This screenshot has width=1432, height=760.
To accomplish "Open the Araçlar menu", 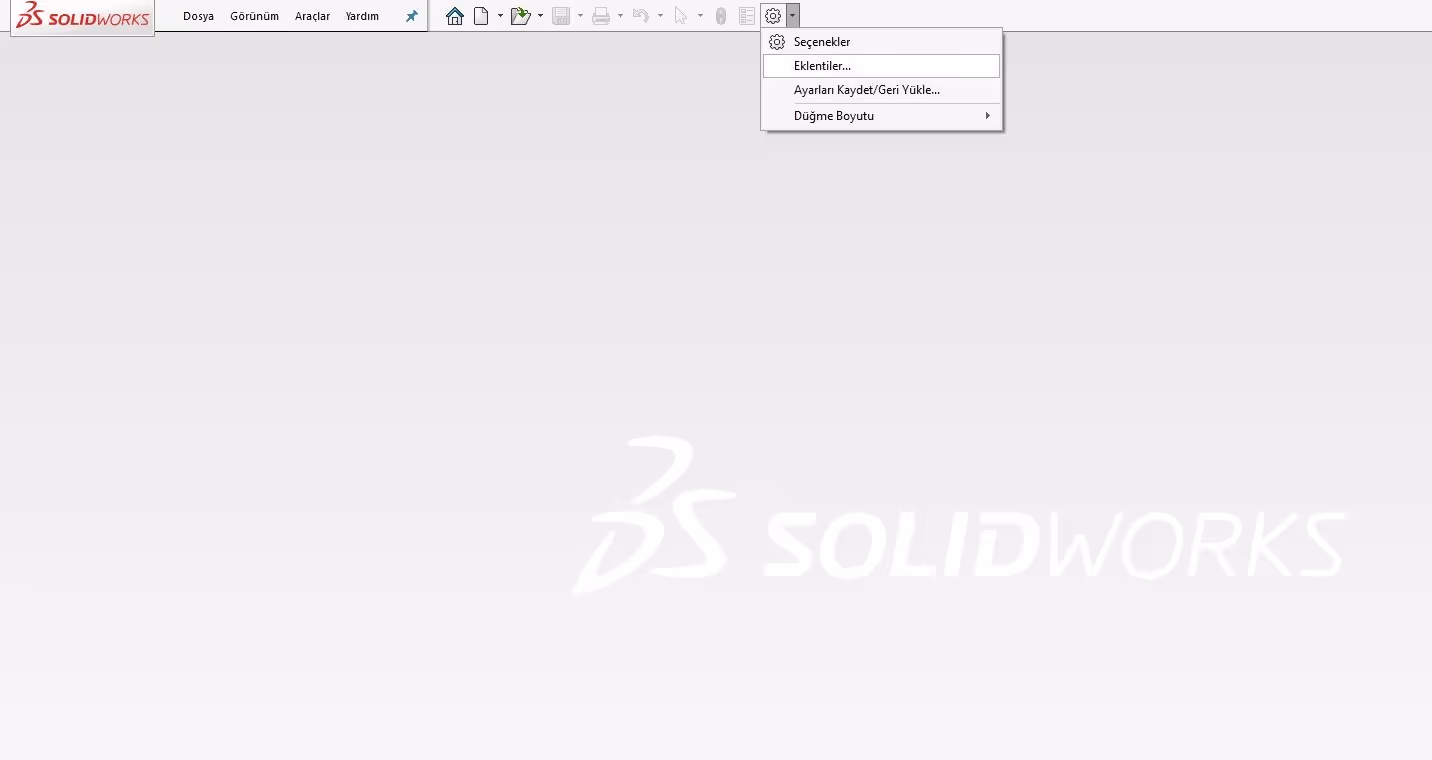I will (312, 16).
